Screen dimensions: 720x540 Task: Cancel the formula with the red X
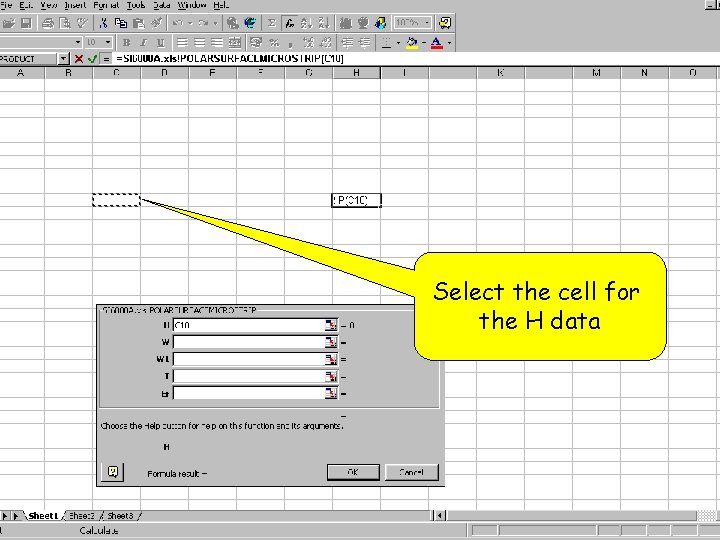(x=79, y=59)
